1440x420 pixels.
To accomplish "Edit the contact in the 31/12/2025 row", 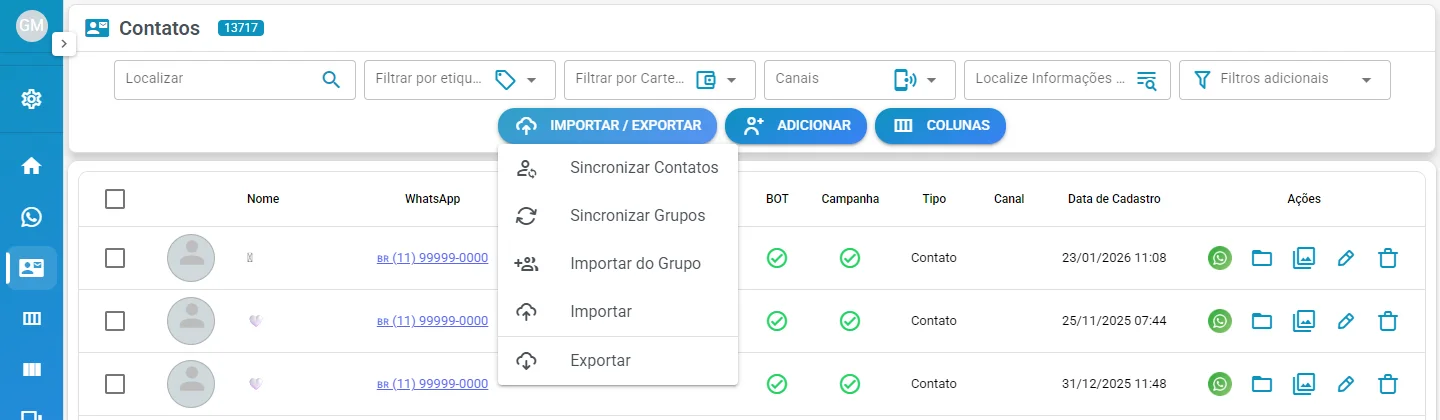I will [1346, 384].
